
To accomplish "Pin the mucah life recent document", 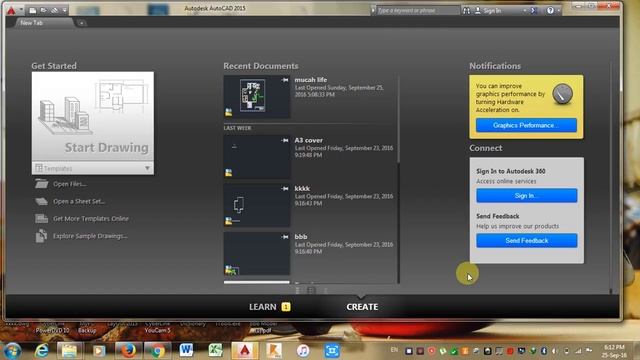I will (285, 80).
